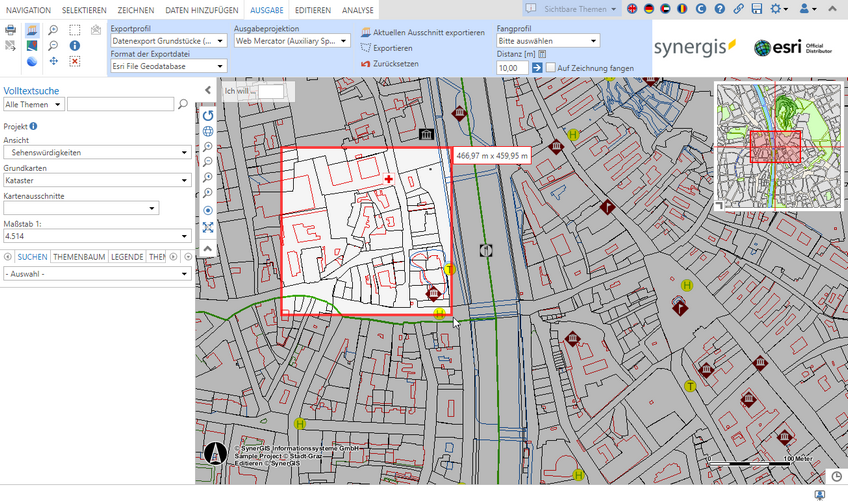The image size is (848, 502).
Task: Click the circular arrow refresh icon on map toolbar
Action: coord(208,116)
